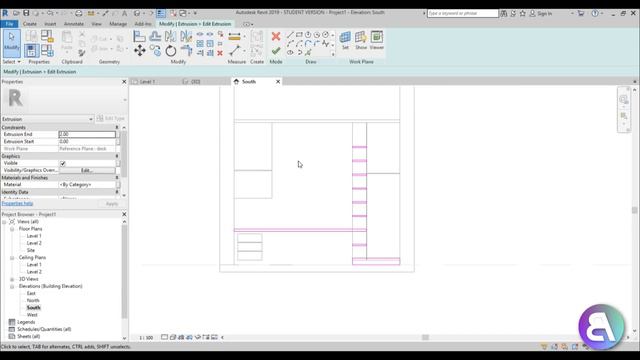
Task: Click the Mirror - Pick Axis tool
Action: coord(171,36)
